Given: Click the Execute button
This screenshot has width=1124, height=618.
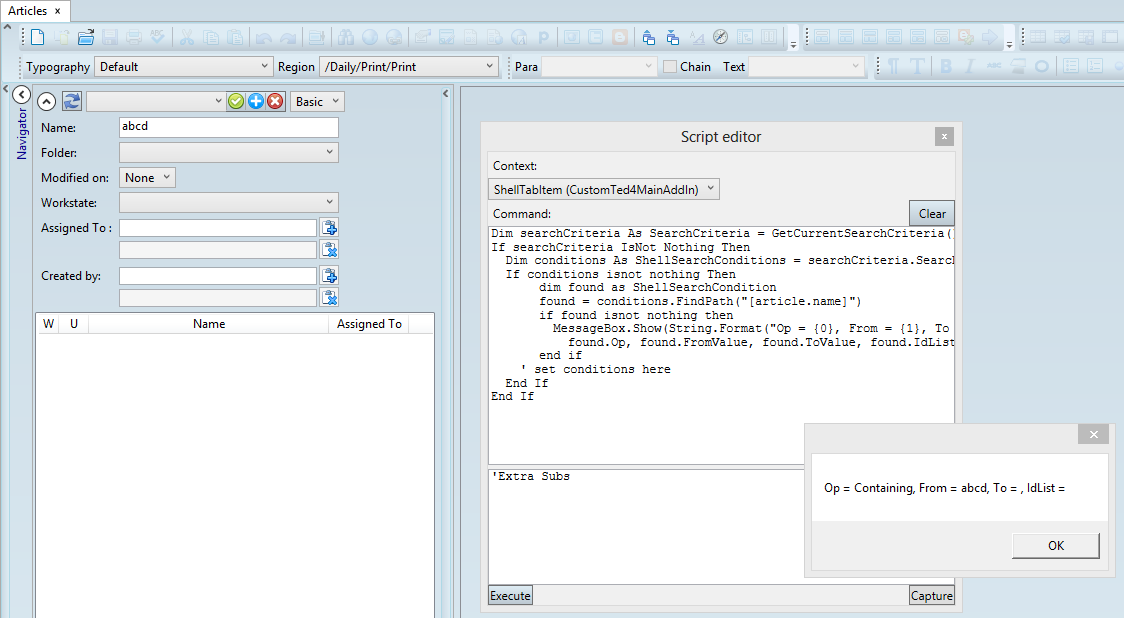Looking at the screenshot, I should (x=510, y=596).
